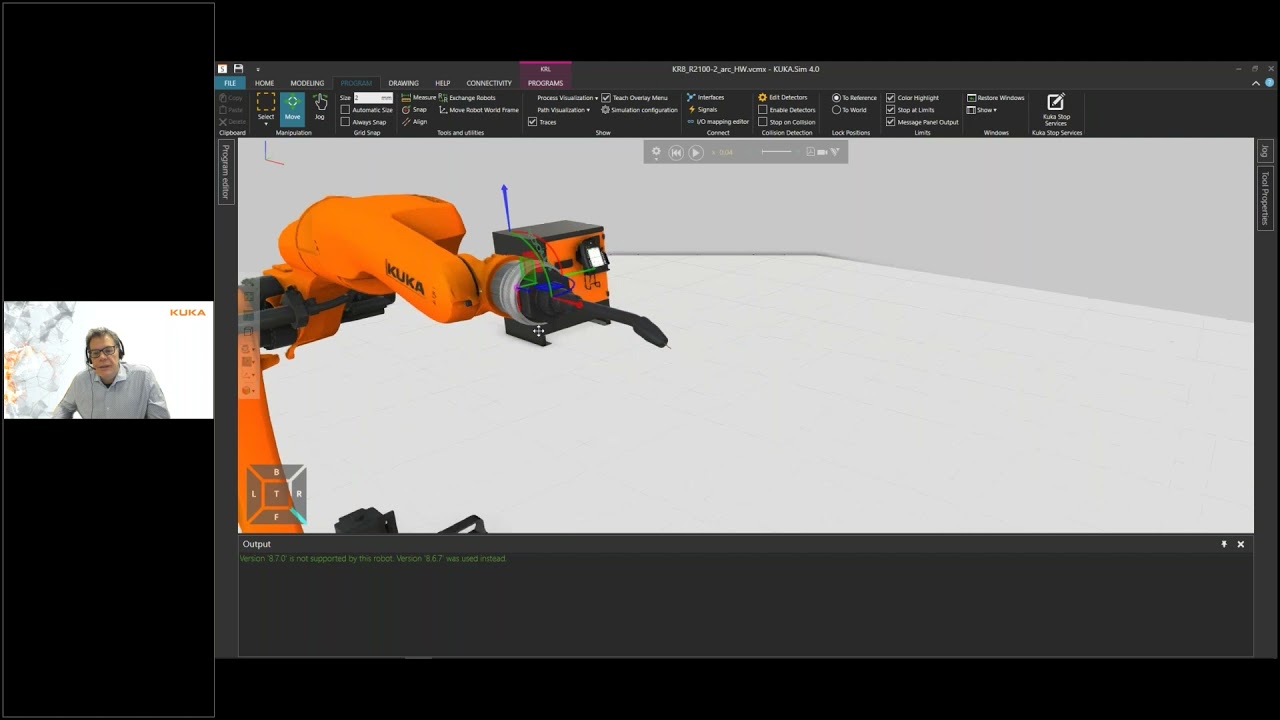The image size is (1280, 720).
Task: Click the Output panel version warning message
Action: 373,558
